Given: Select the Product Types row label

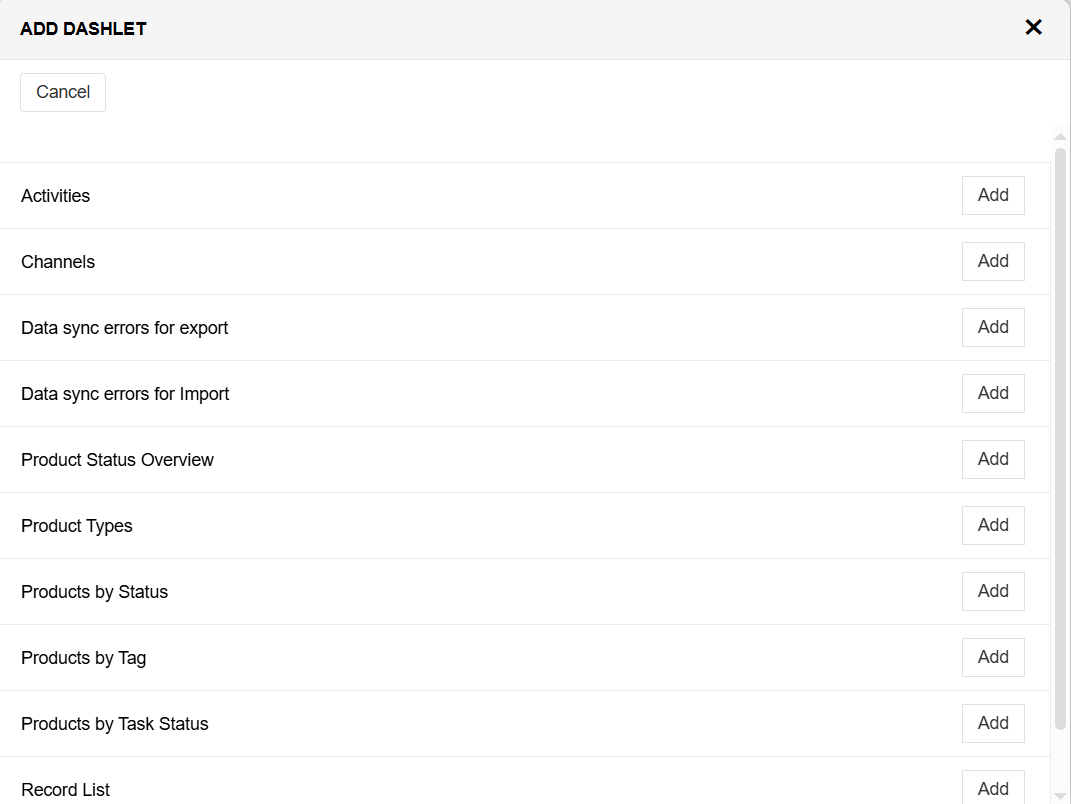Looking at the screenshot, I should [77, 526].
